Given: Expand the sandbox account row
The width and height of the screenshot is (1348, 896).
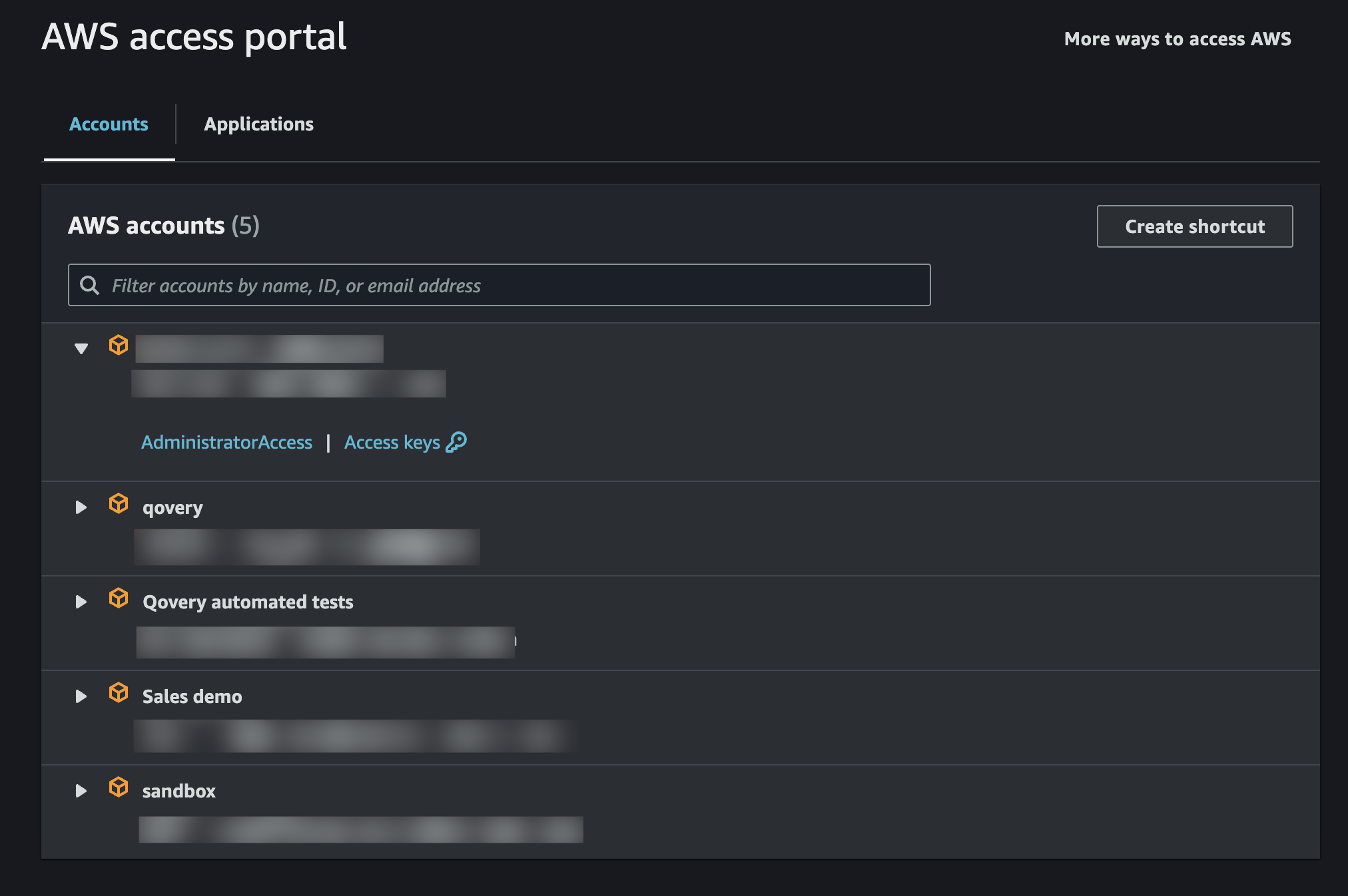Looking at the screenshot, I should point(81,791).
